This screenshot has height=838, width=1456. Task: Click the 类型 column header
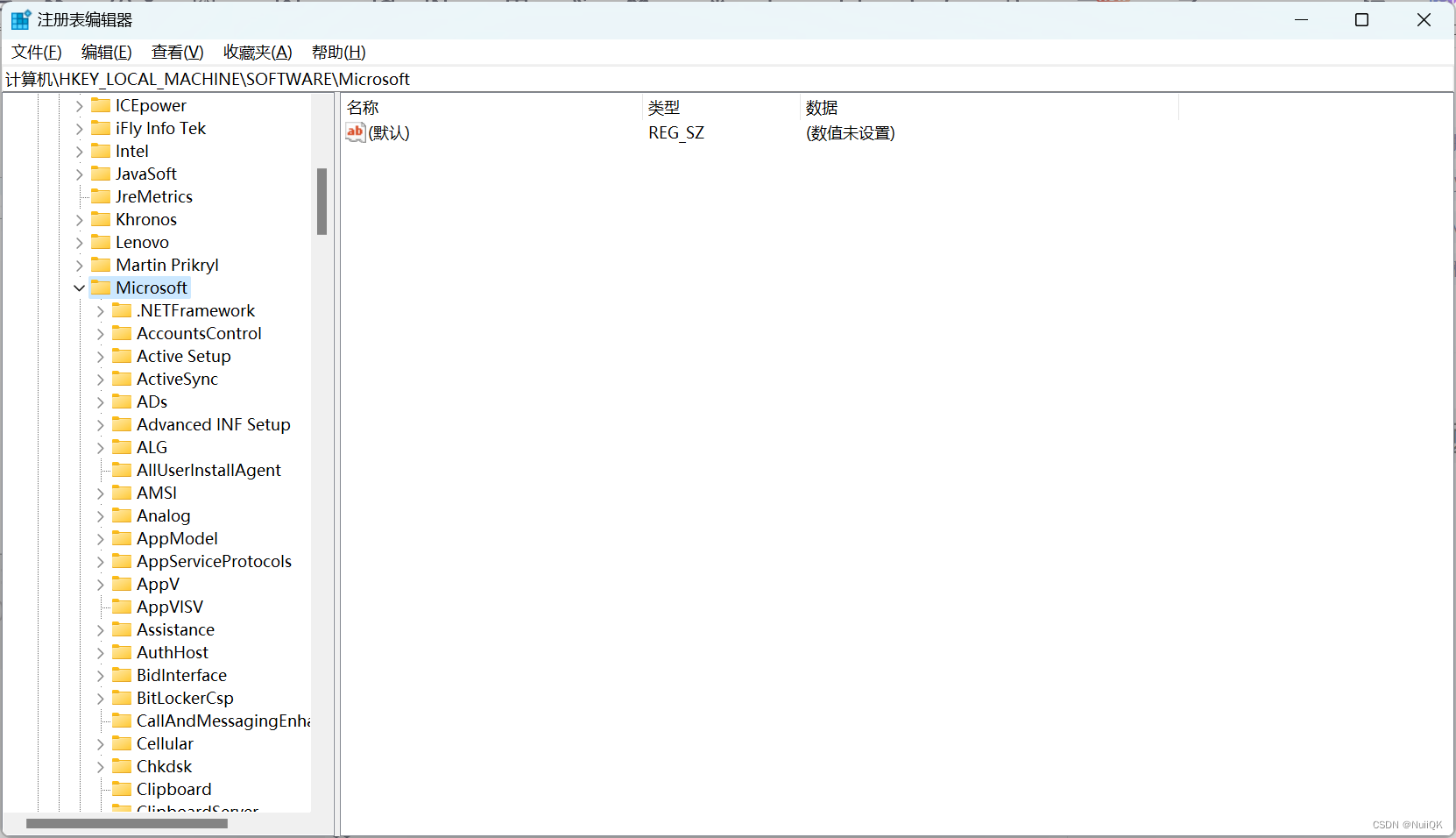[x=721, y=107]
